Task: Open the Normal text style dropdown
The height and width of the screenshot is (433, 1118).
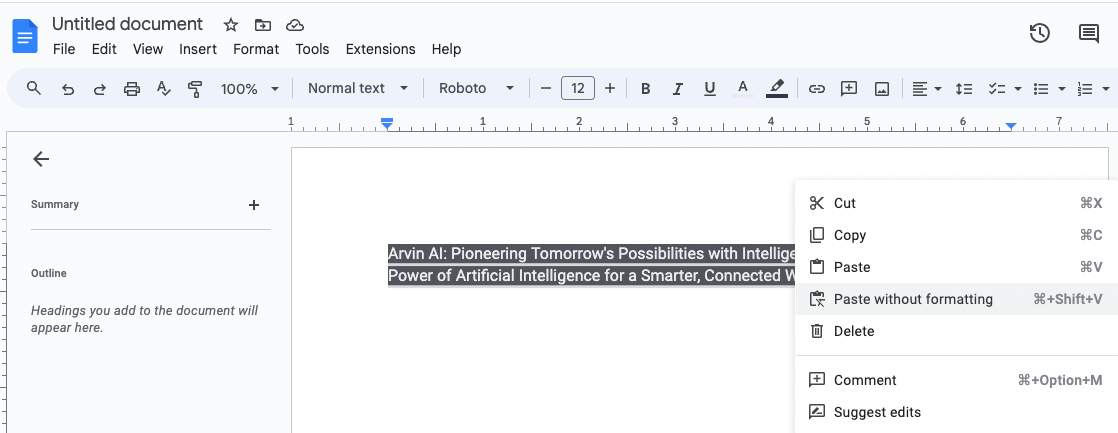Action: 358,89
